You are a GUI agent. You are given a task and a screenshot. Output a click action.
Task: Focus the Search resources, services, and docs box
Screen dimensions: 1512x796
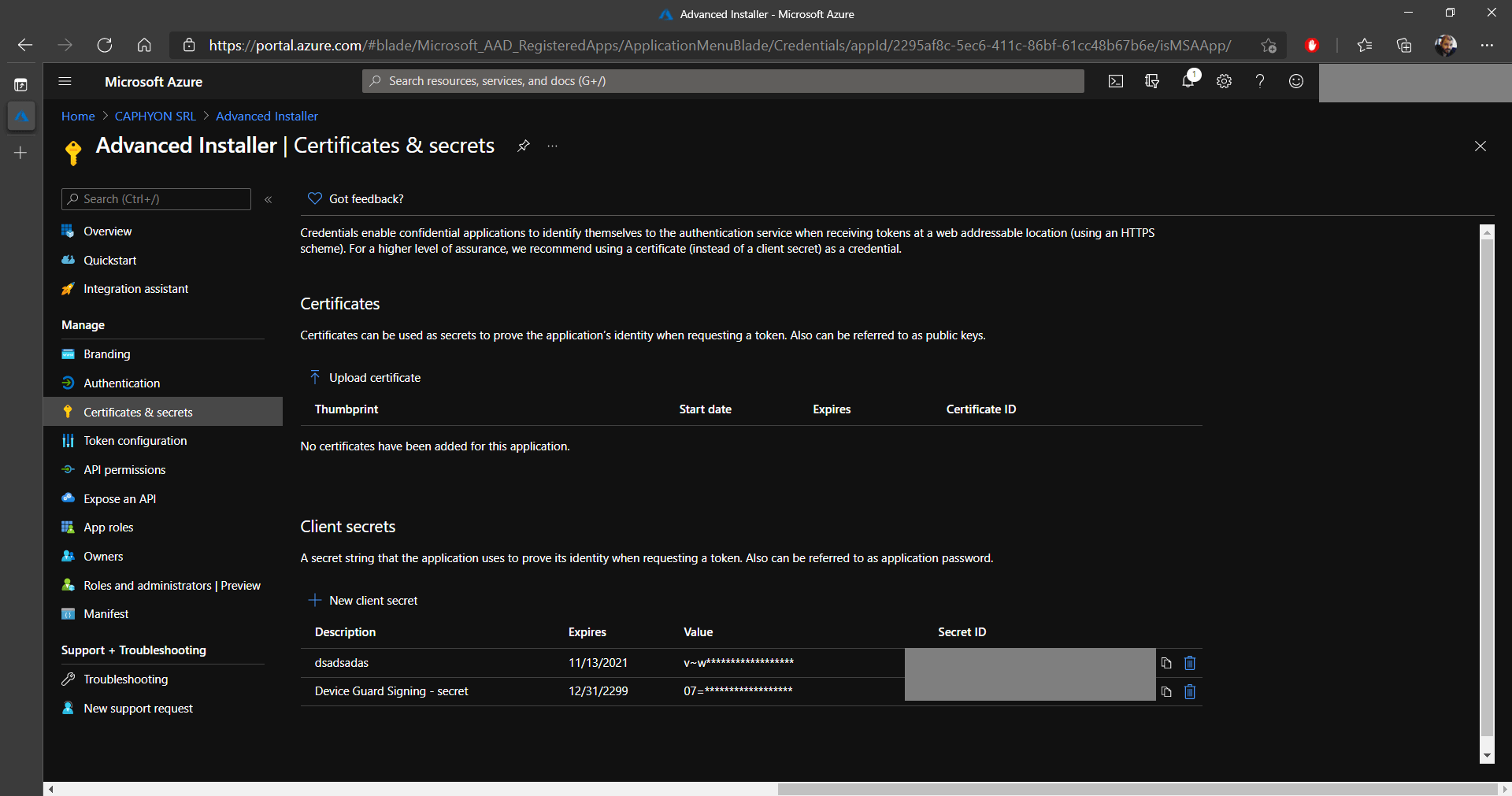click(x=723, y=81)
